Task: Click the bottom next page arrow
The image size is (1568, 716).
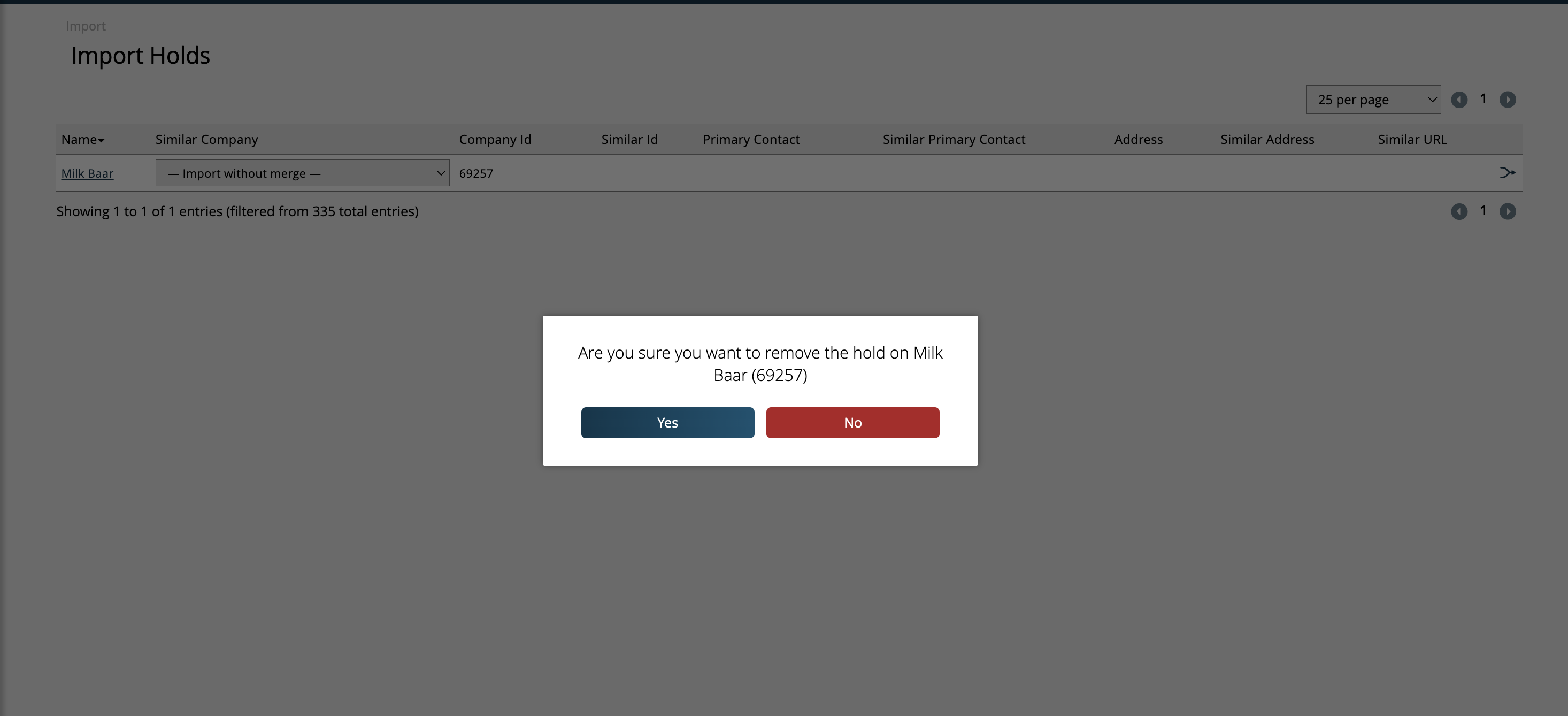Action: [1507, 211]
